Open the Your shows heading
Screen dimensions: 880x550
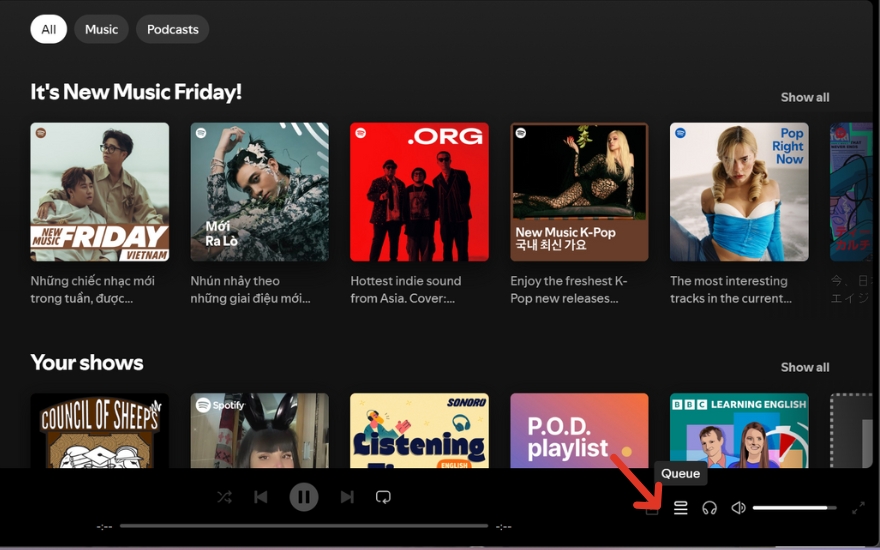click(87, 363)
